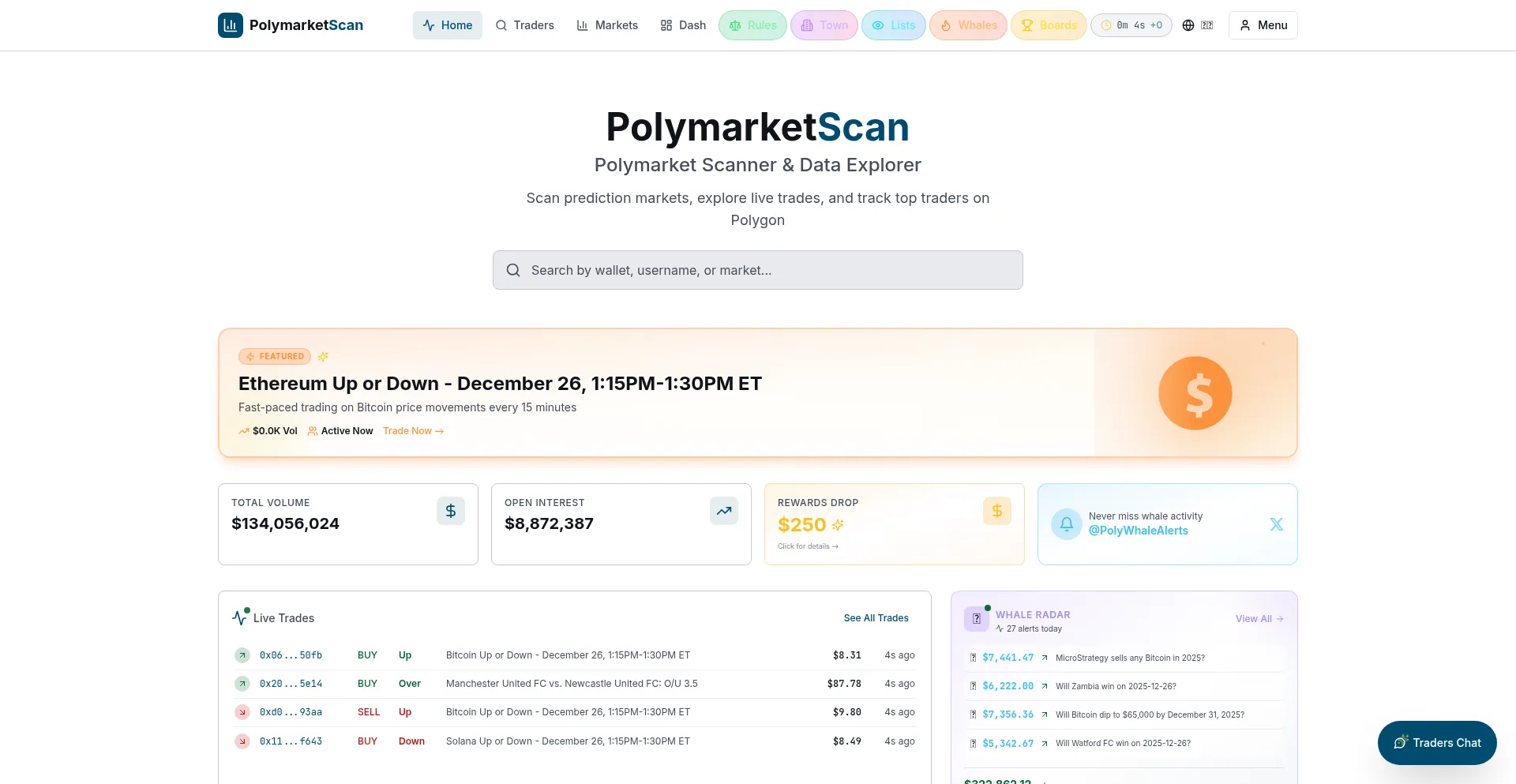Switch to the Traders tab
Screen dimensions: 1516x784
pos(524,24)
